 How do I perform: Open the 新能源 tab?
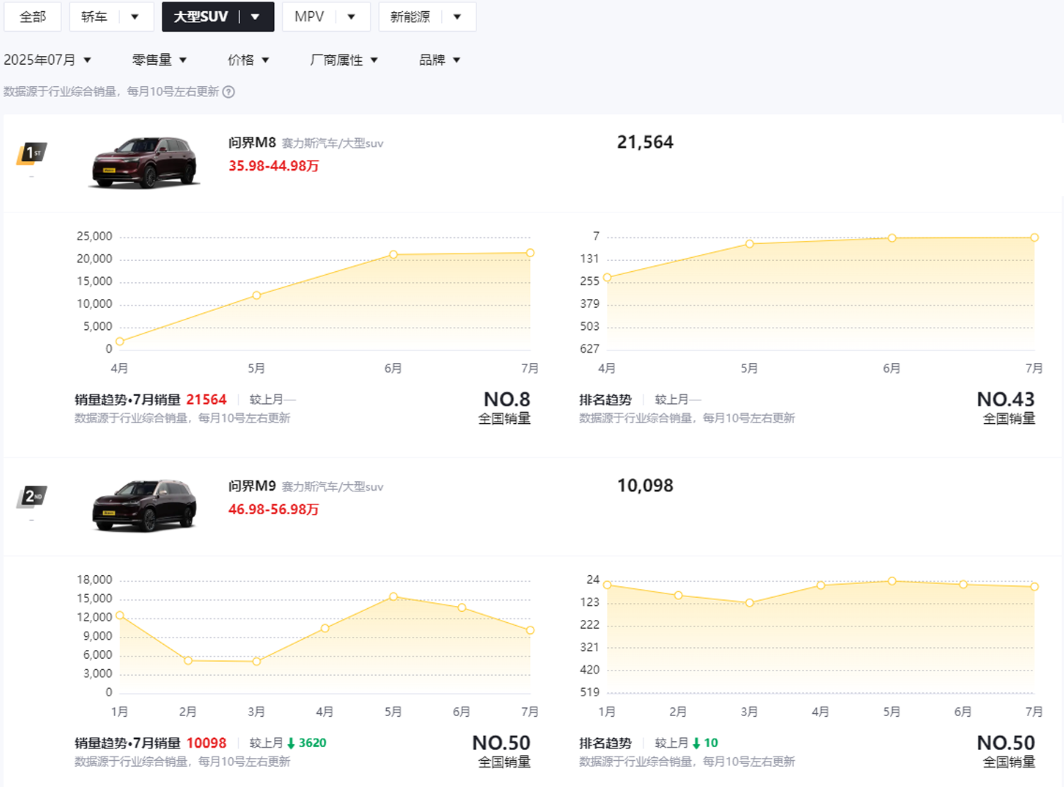pos(410,17)
